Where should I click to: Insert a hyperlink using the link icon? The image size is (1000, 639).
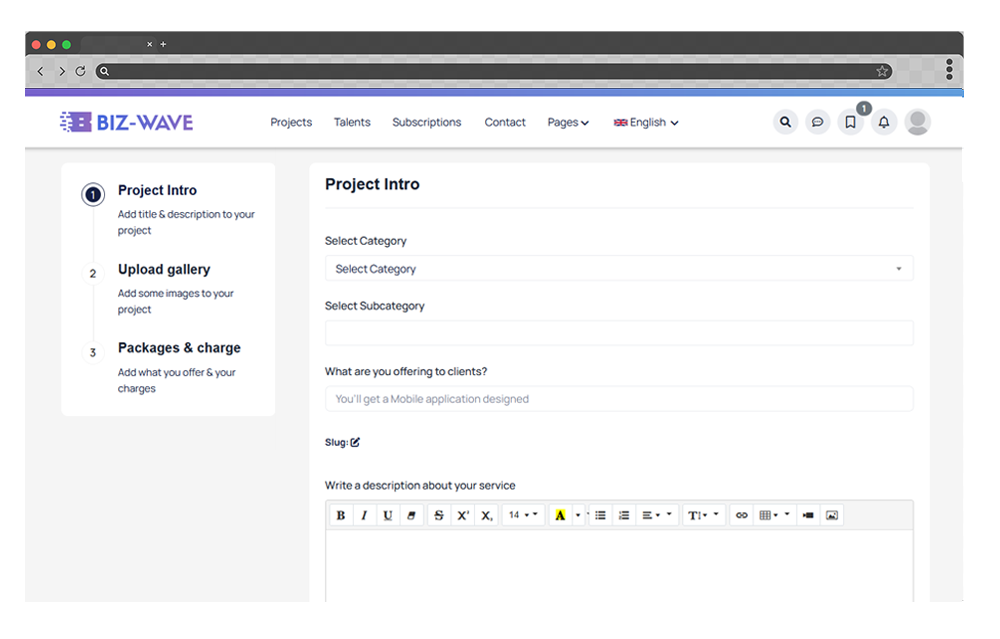click(x=741, y=514)
